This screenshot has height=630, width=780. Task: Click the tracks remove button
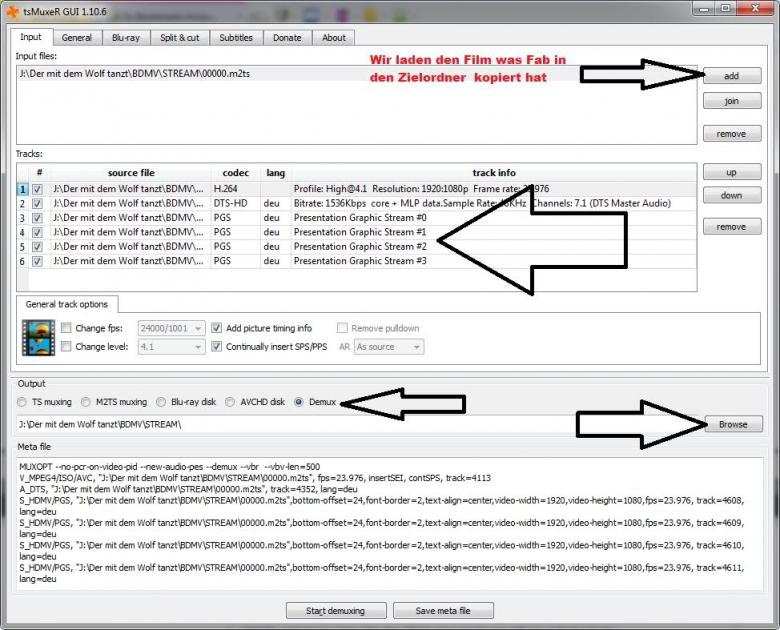(x=732, y=227)
